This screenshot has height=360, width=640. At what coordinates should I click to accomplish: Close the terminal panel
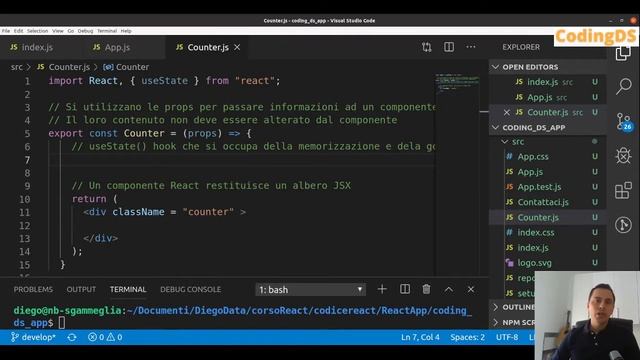pyautogui.click(x=471, y=289)
